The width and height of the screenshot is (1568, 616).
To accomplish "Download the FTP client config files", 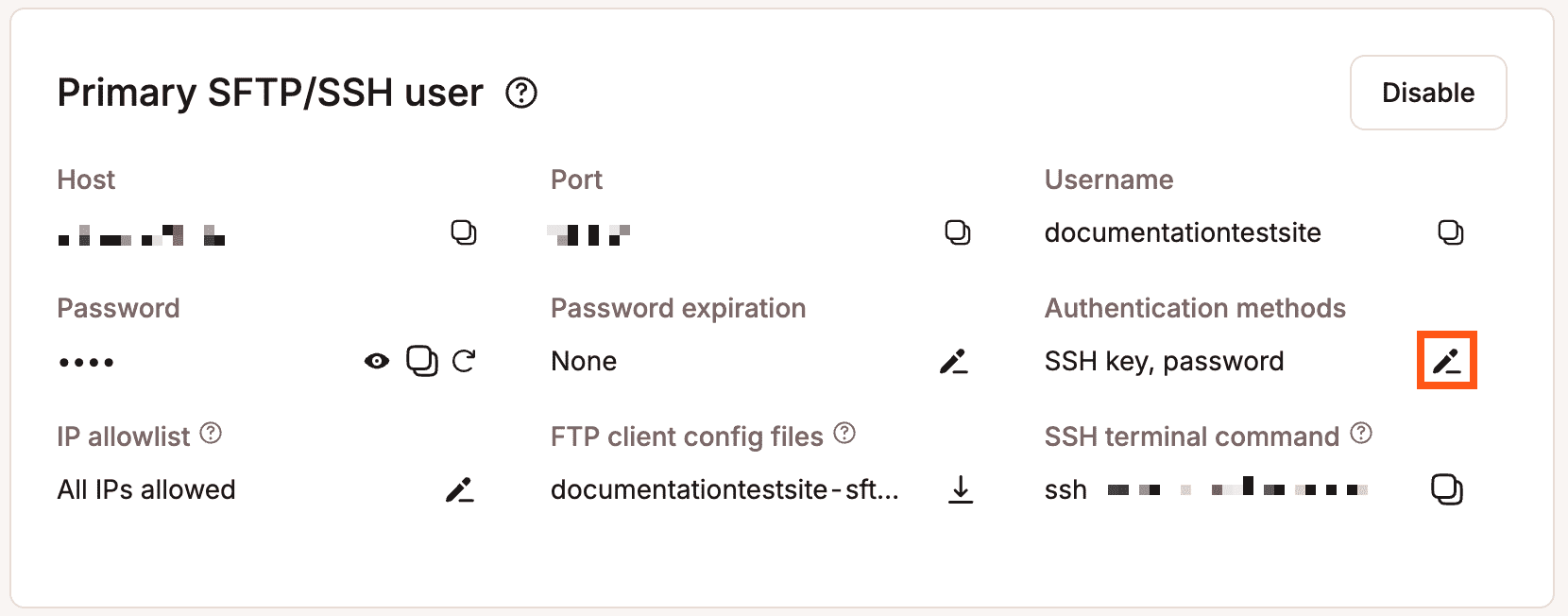I will pos(960,489).
